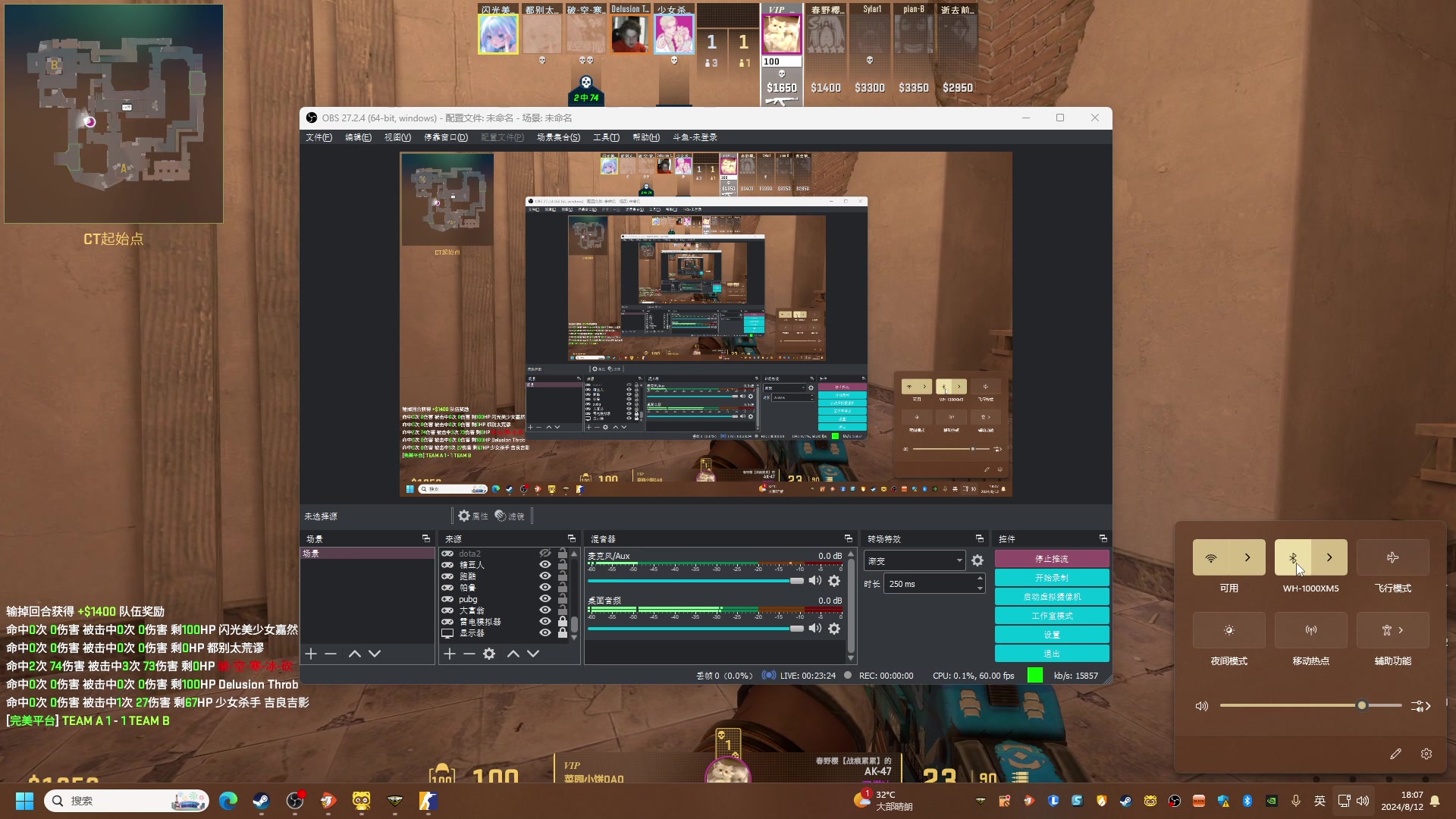Pop out the 混音器 dock
Viewport: 1456px width, 819px height.
(849, 538)
